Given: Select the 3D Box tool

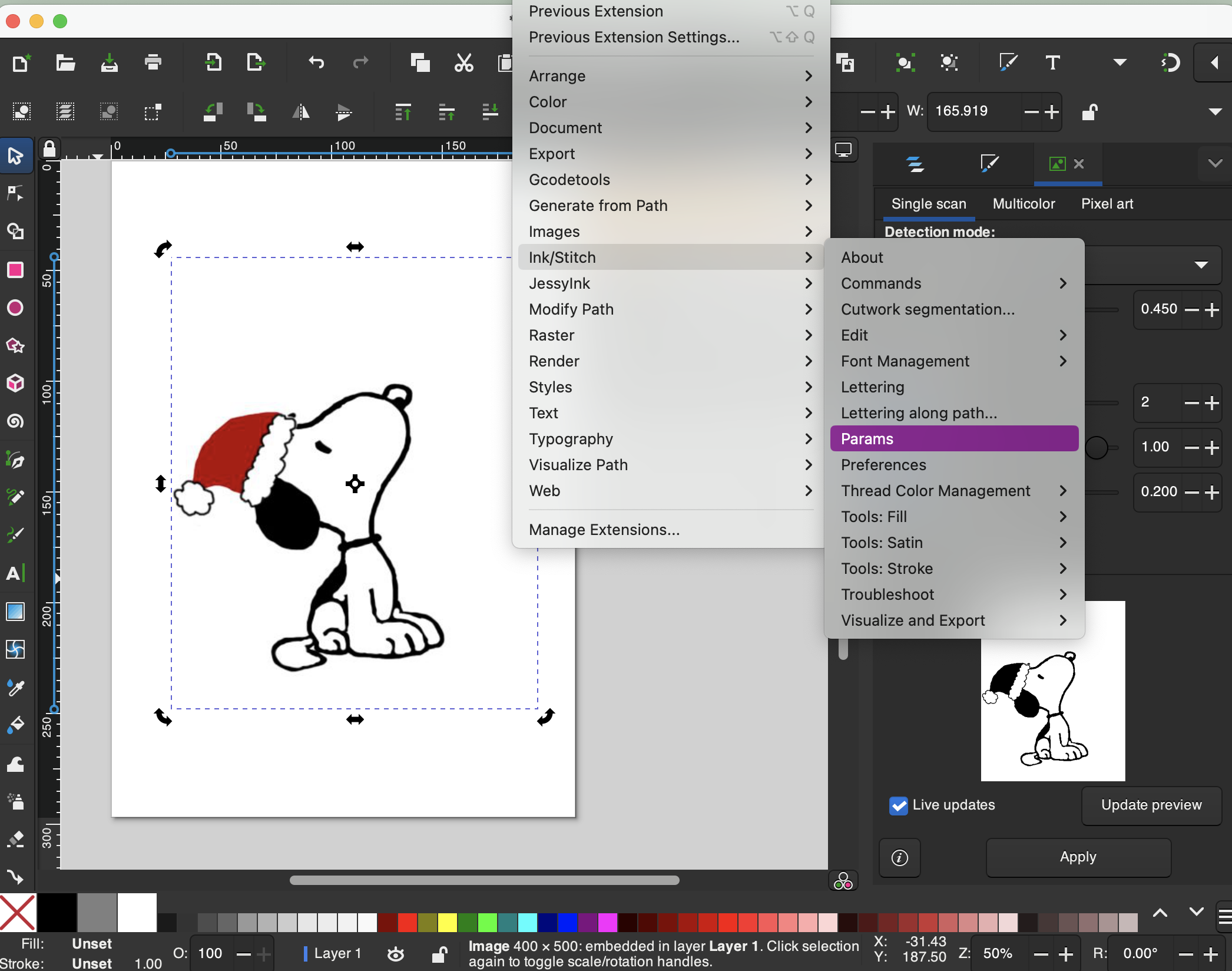Looking at the screenshot, I should tap(16, 383).
